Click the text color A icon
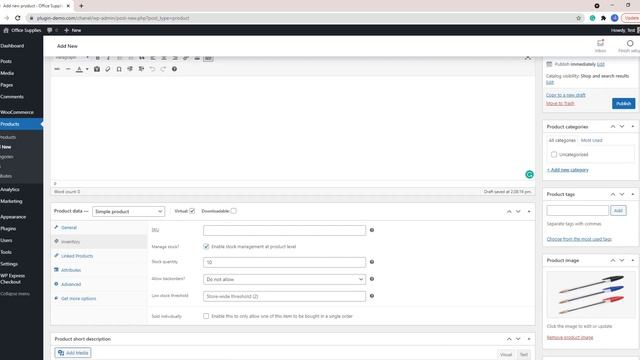This screenshot has height=360, width=640. click(x=80, y=69)
